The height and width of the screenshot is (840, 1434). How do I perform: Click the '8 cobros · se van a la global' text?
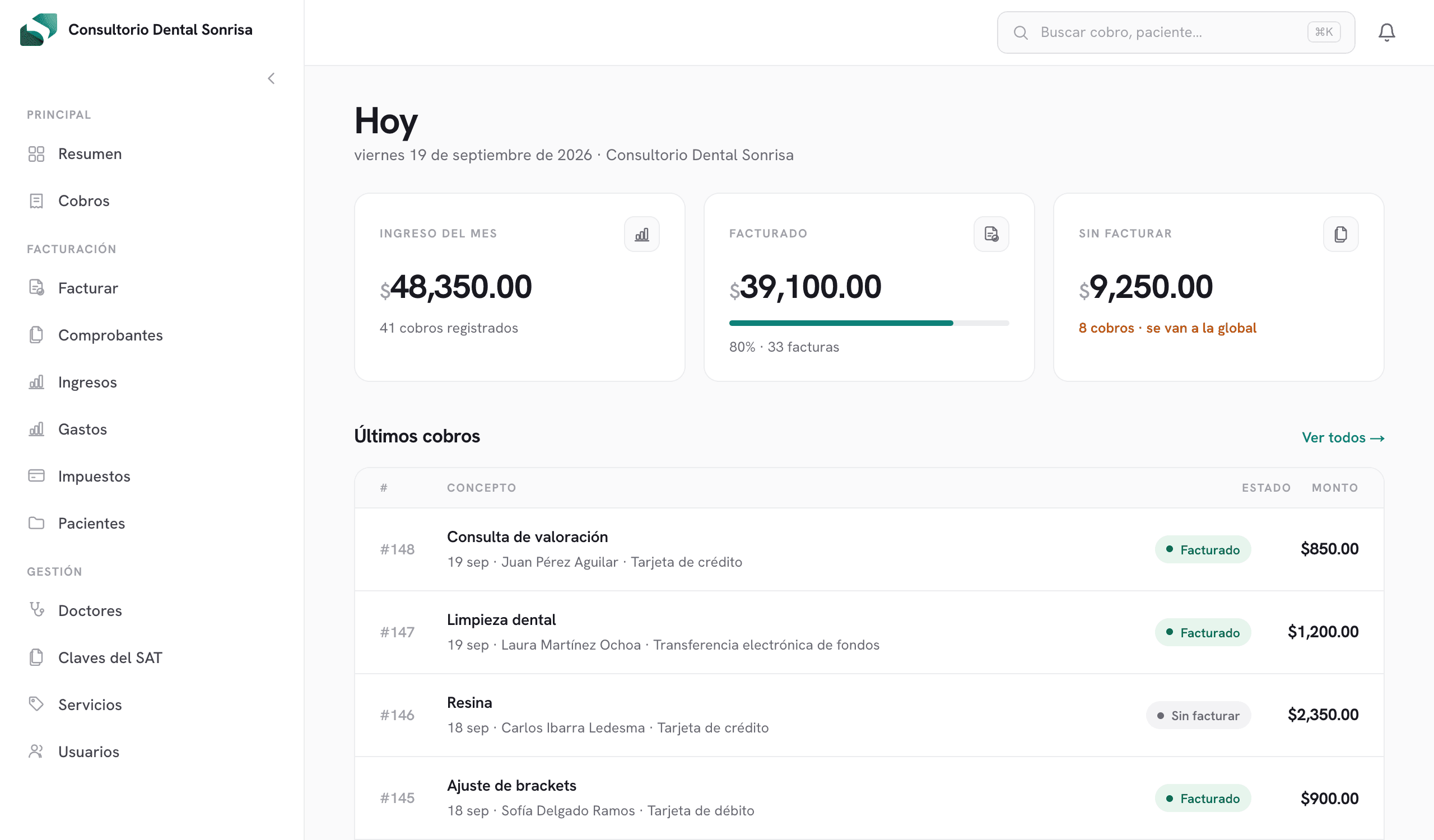coord(1167,328)
